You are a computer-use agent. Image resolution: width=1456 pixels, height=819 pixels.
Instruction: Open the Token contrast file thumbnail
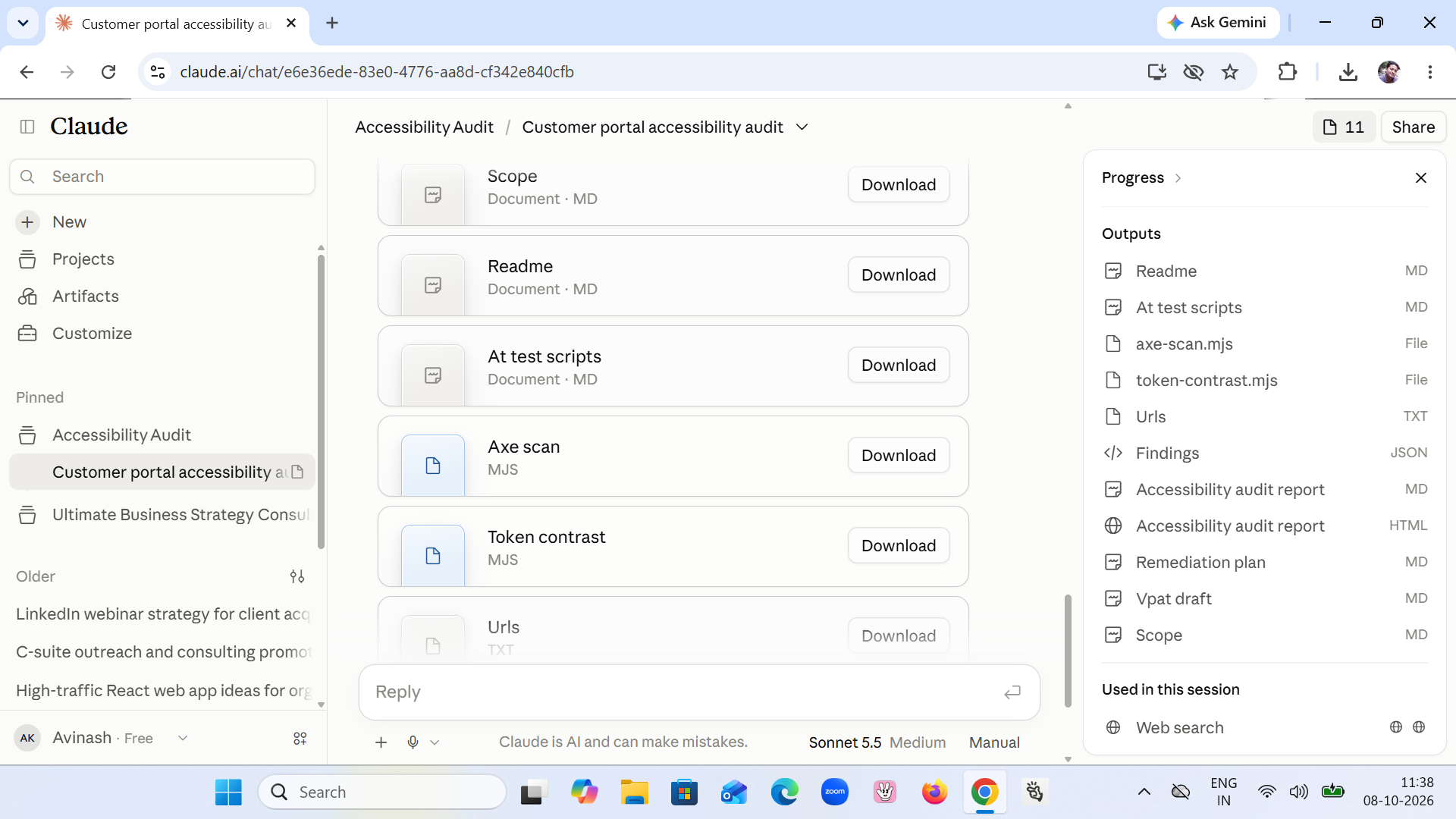coord(433,556)
